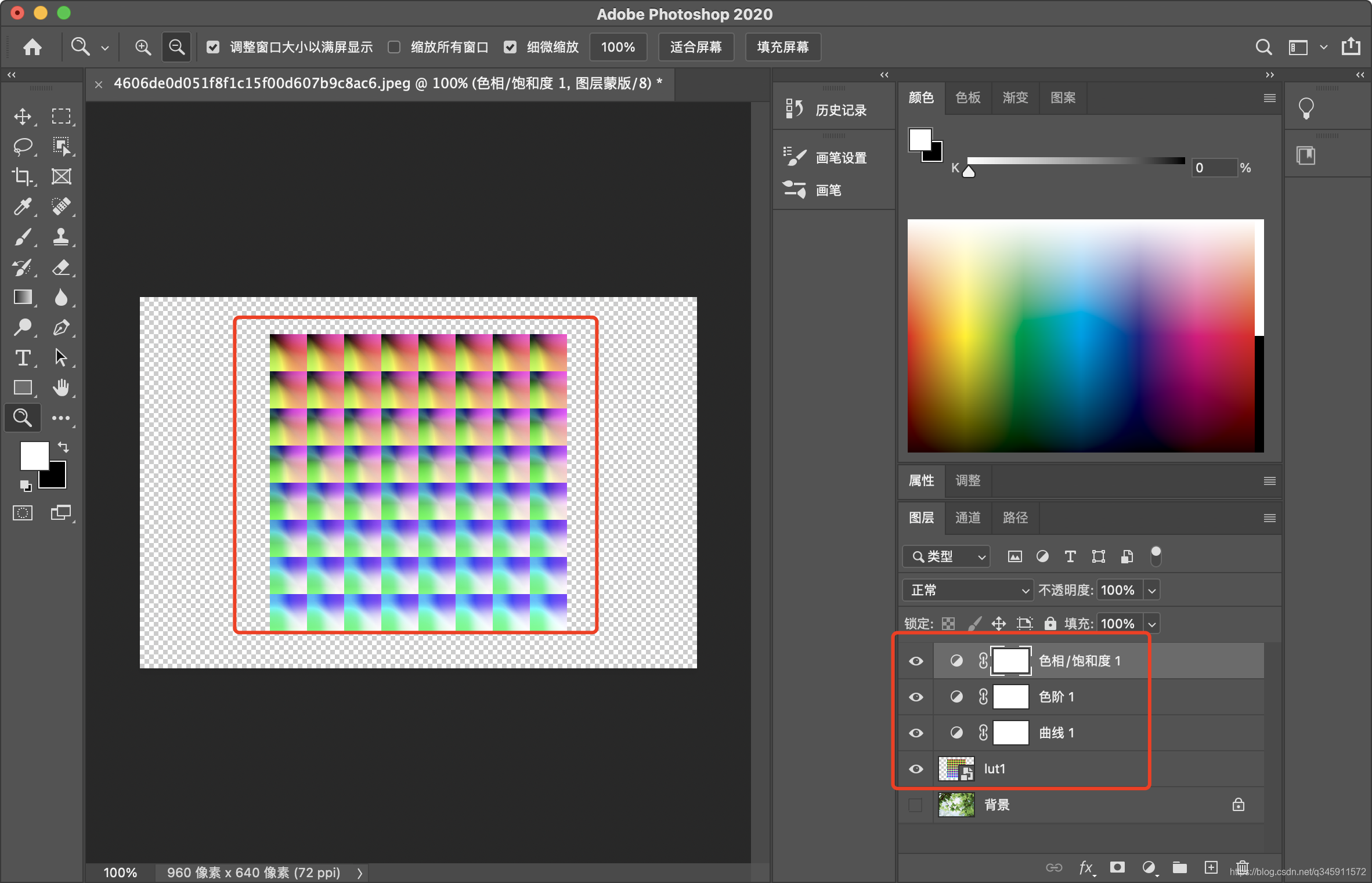Switch to the 渐变 tab
This screenshot has height=883, width=1372.
click(1015, 97)
